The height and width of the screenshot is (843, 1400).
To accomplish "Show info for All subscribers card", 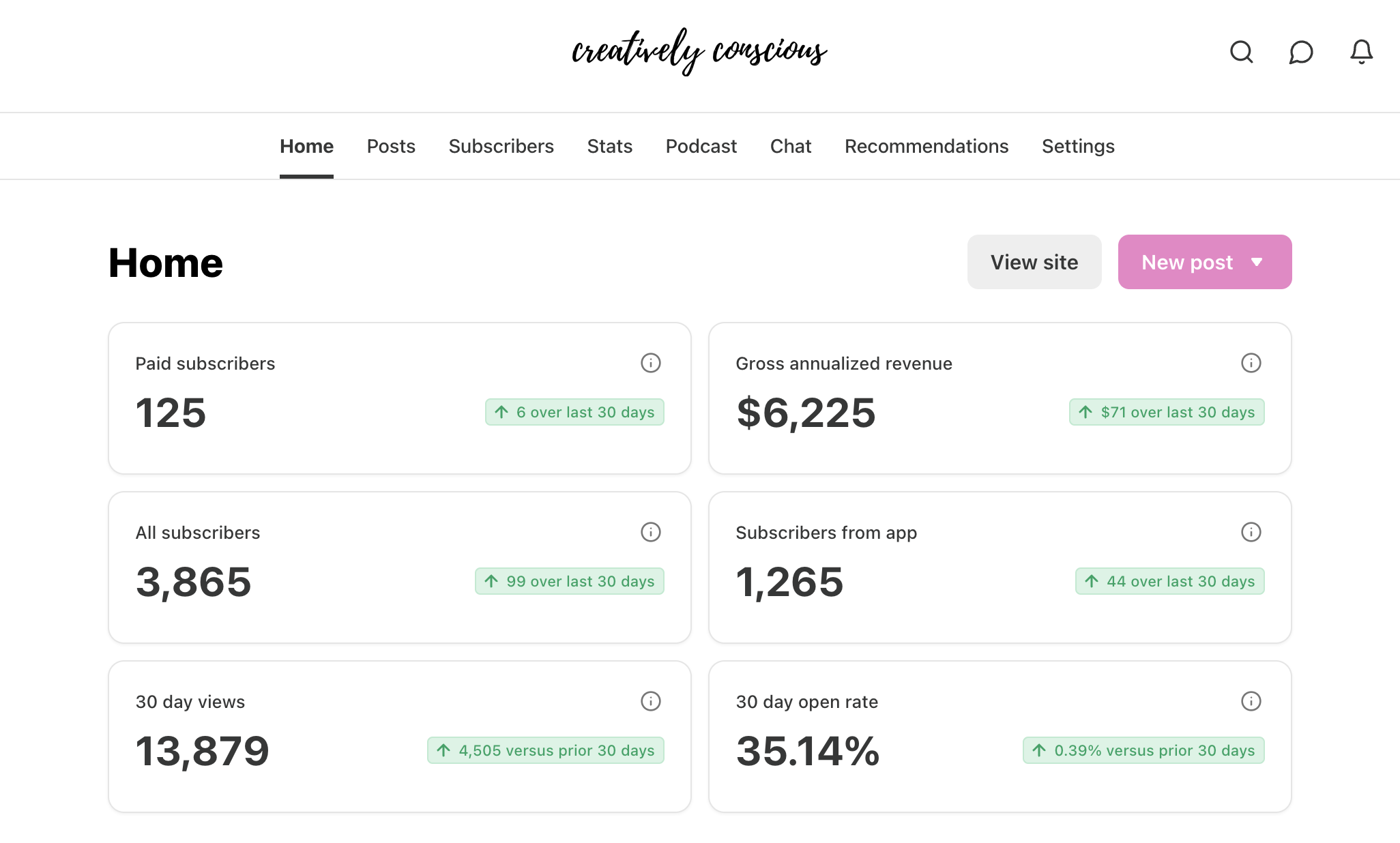I will [650, 532].
